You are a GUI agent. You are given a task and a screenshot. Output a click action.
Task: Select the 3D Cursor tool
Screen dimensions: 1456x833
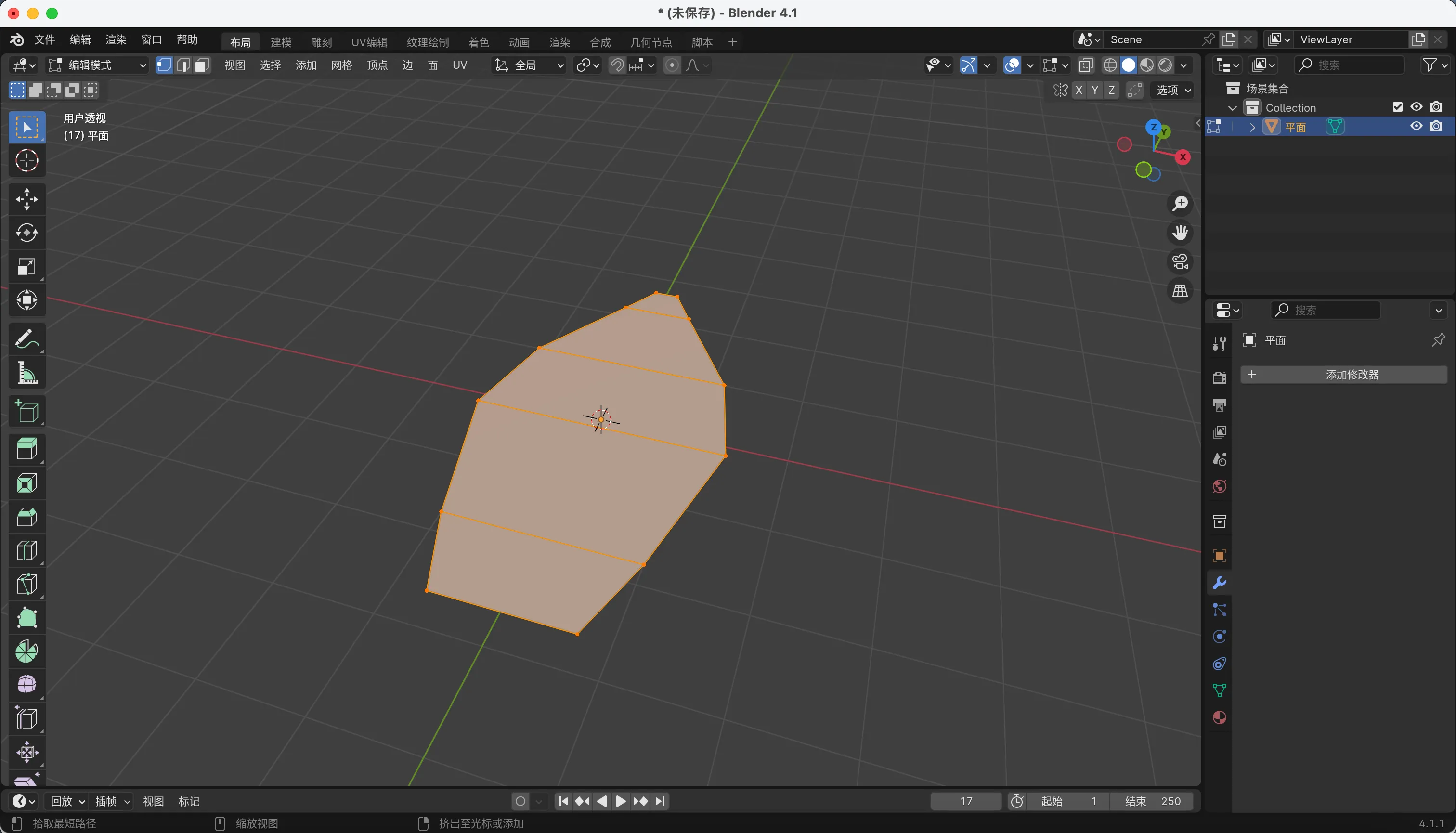coord(26,161)
